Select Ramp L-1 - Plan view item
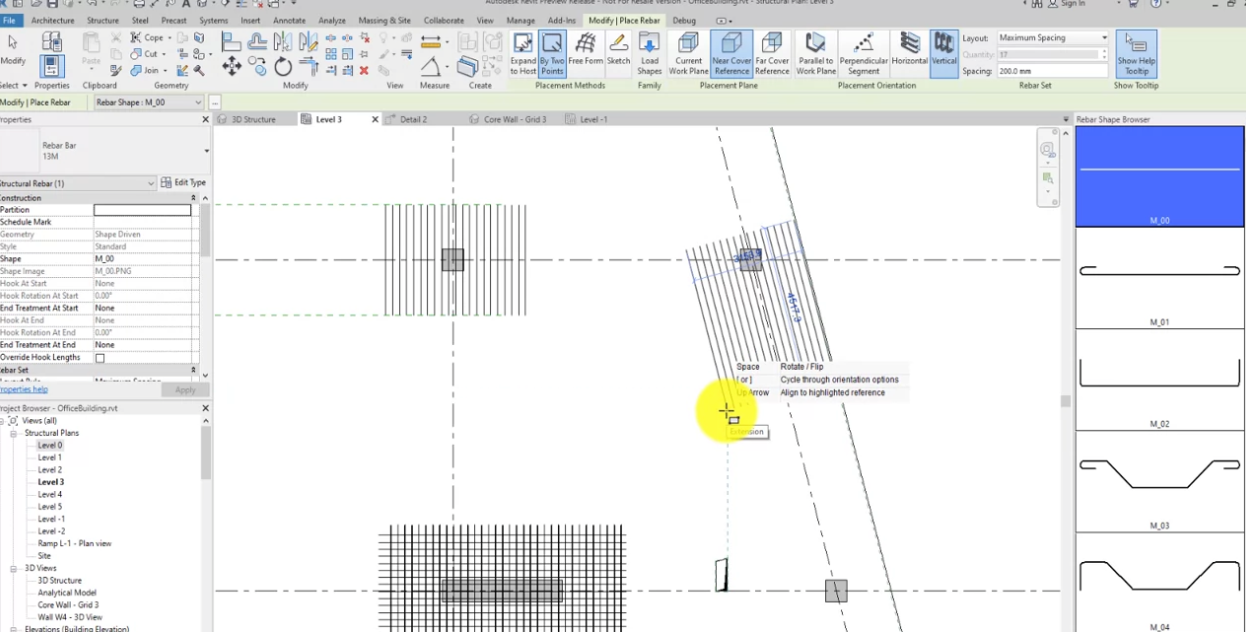Screen dimensions: 1246x632 (74, 543)
